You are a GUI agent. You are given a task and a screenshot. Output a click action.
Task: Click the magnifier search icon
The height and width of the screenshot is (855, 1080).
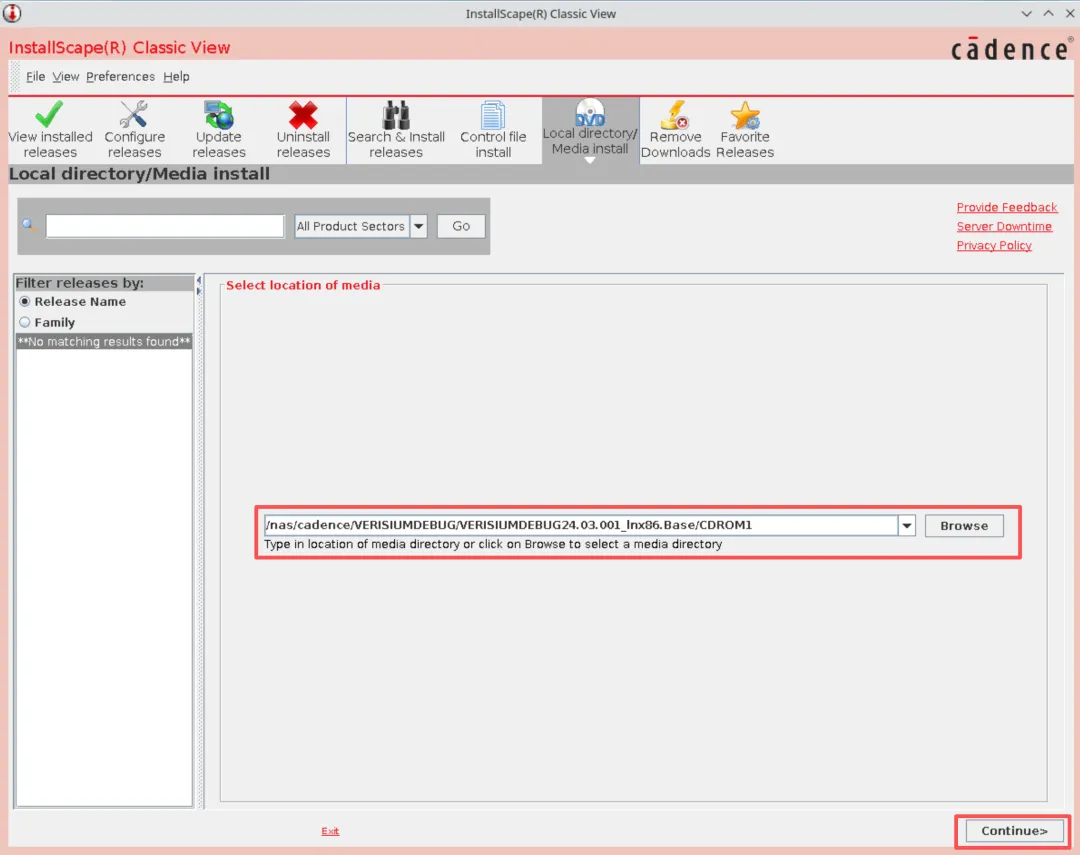(x=28, y=225)
